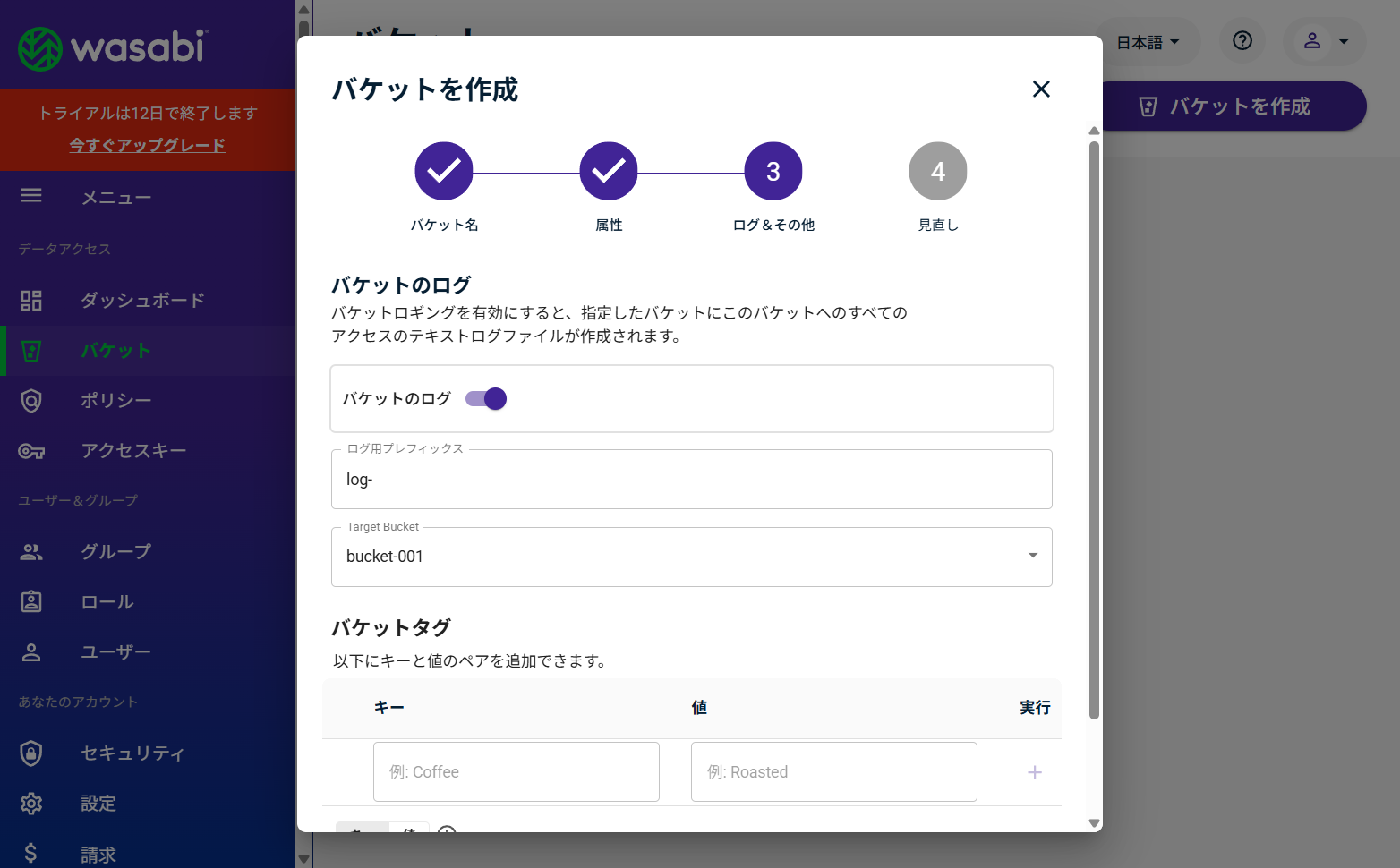Viewport: 1400px width, 868px height.
Task: Go to step 2 属性 check circle
Action: tap(609, 171)
